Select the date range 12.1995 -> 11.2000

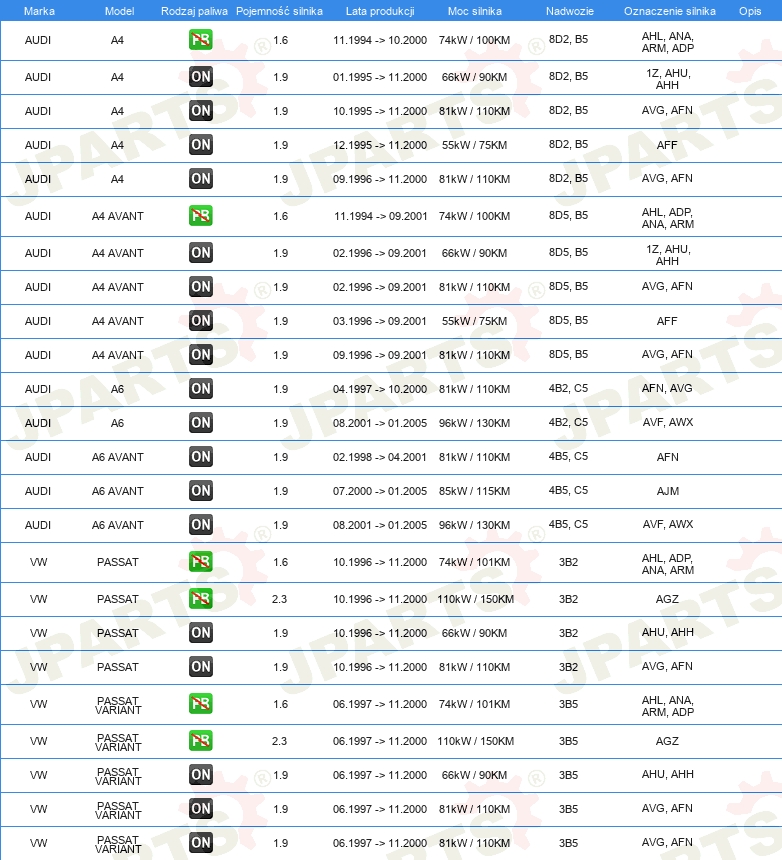coord(380,145)
